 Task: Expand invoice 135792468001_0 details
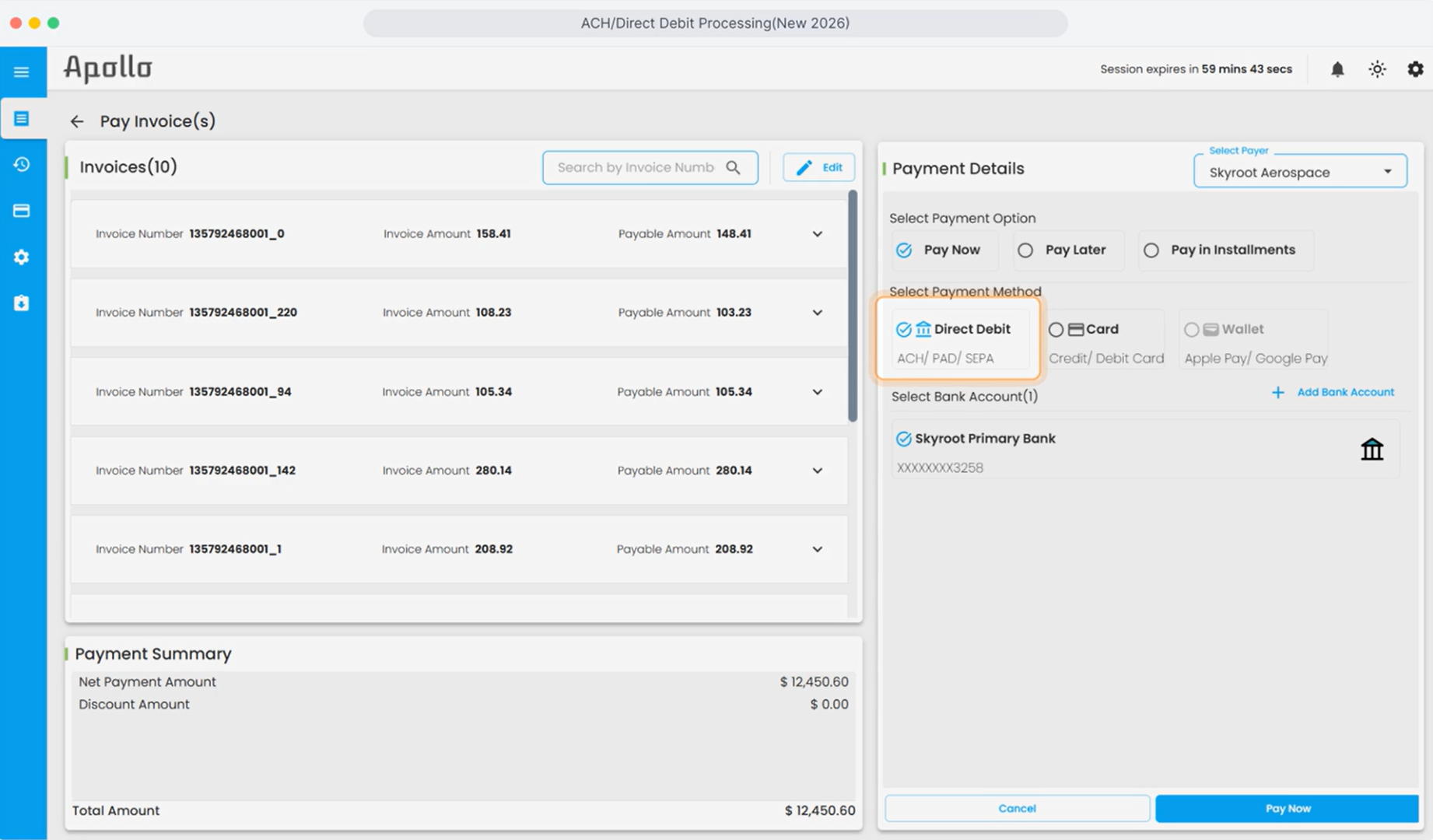[818, 233]
